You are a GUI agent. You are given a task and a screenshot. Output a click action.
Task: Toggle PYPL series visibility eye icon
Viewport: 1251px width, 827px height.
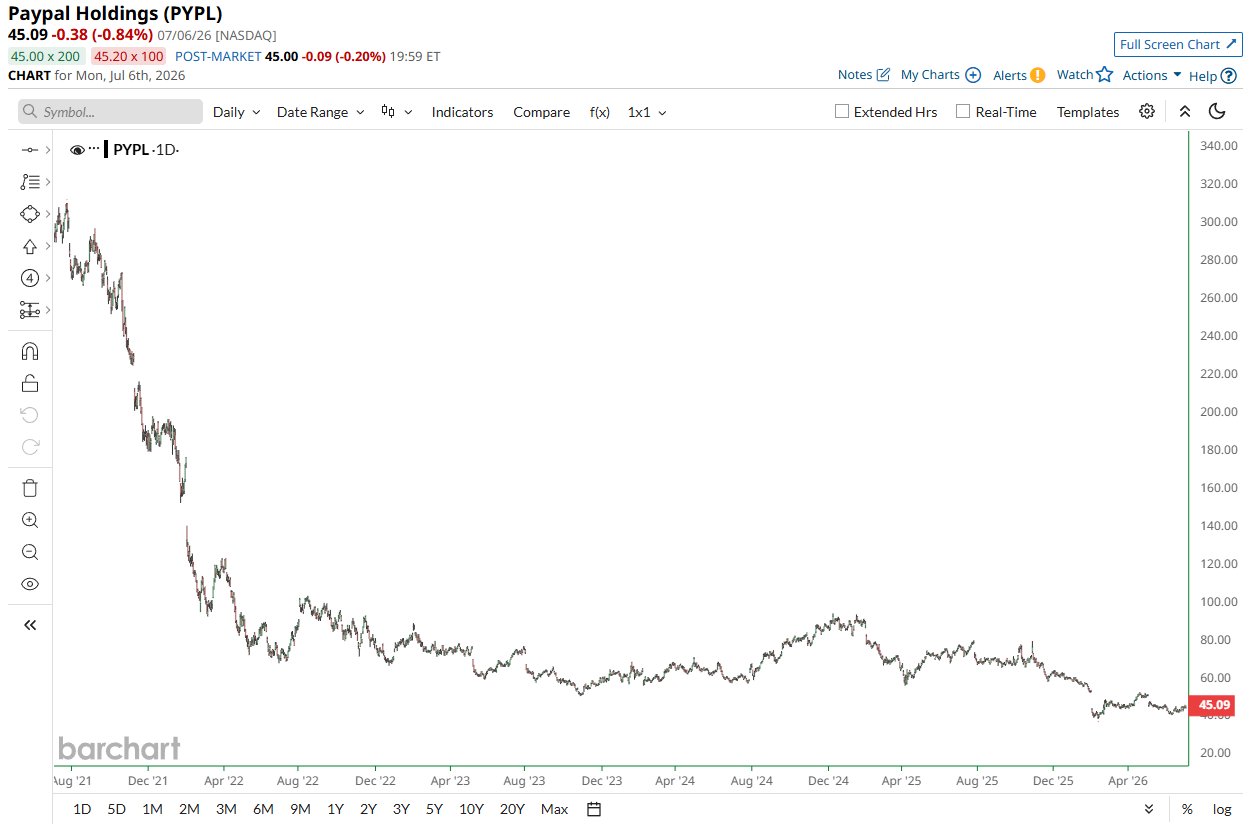tap(77, 150)
